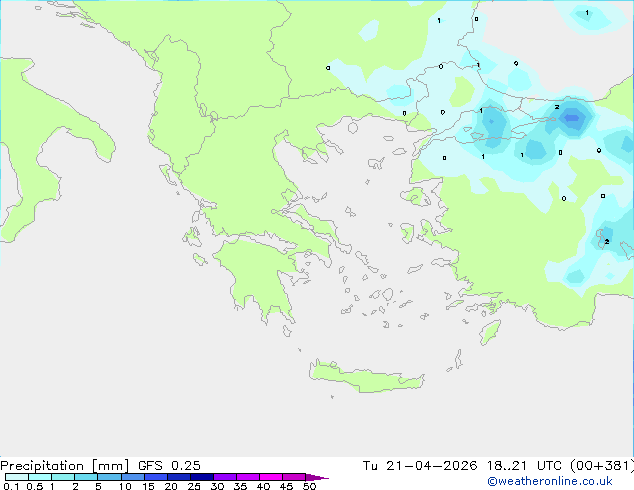Click the legend value '15'
Screen dimensions: 634x490
(148, 486)
